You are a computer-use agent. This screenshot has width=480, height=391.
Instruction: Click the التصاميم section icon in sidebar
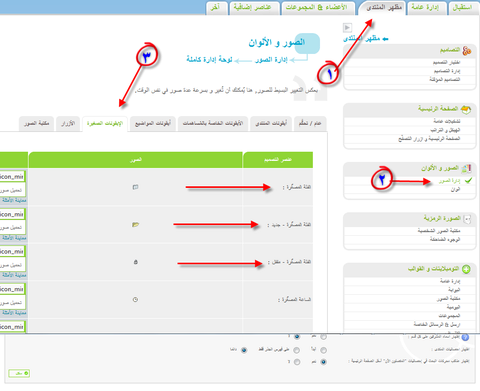coord(467,51)
